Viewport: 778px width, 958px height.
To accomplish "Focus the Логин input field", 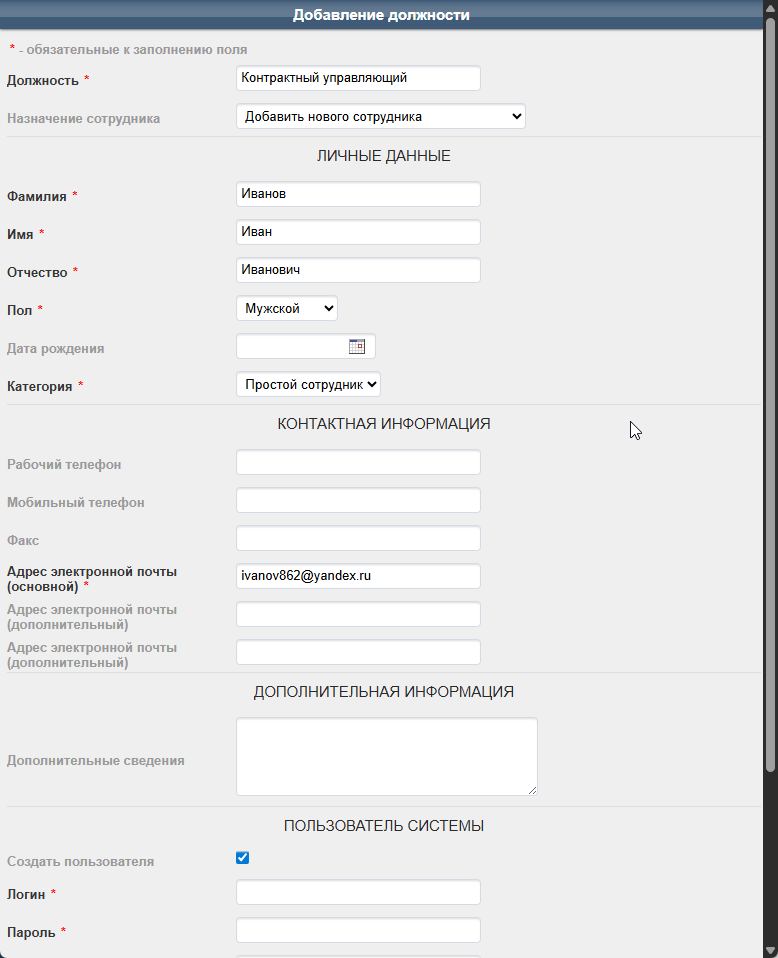I will click(x=358, y=893).
